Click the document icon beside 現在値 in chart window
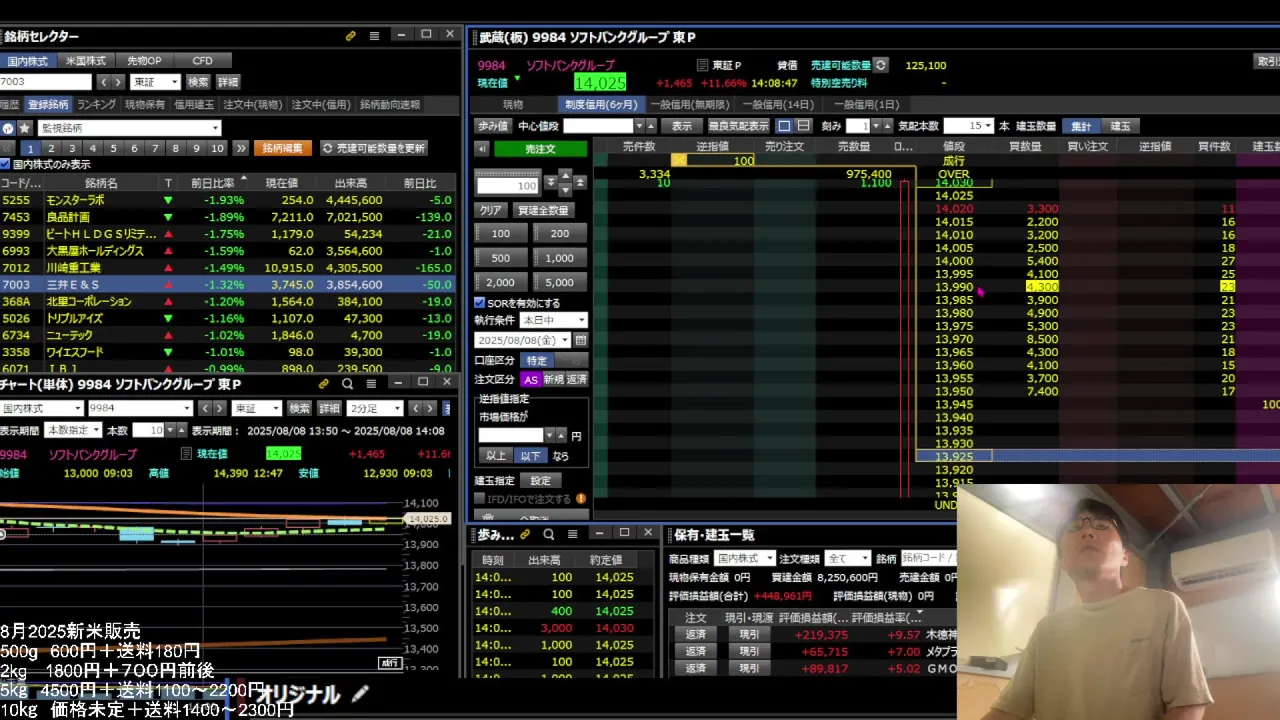1280x720 pixels. click(x=186, y=454)
